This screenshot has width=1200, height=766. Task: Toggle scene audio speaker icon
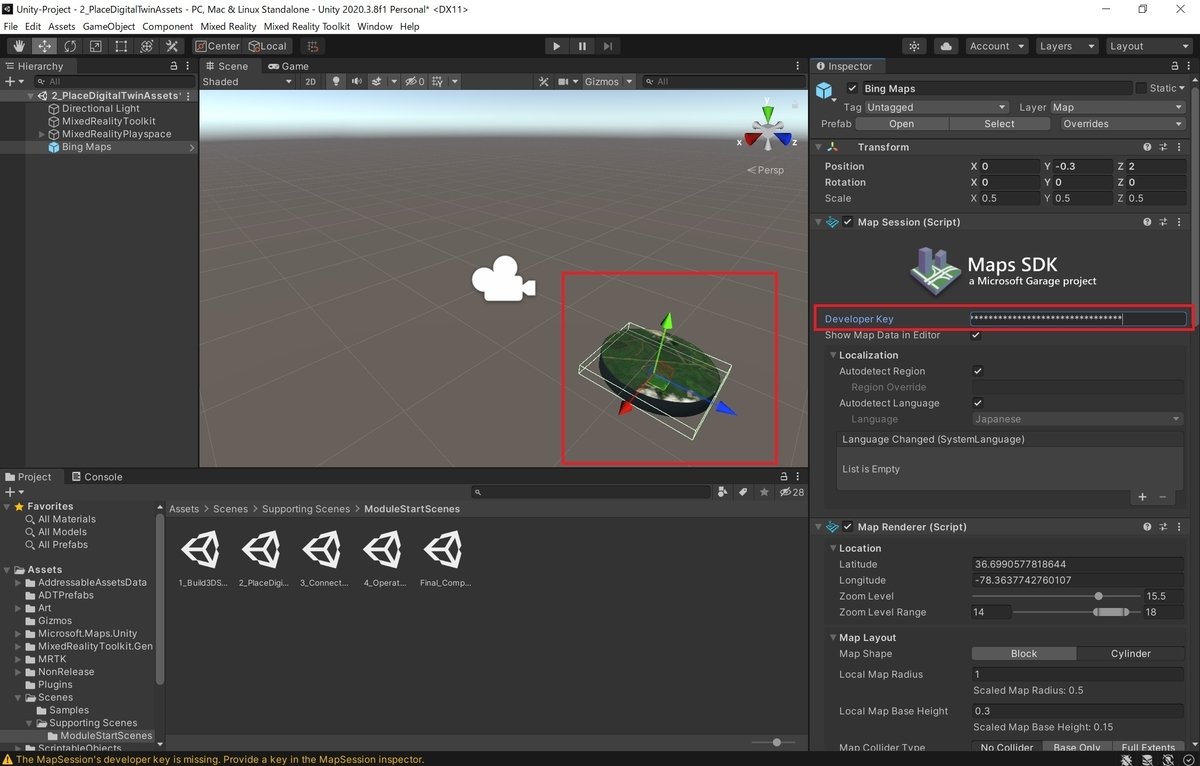point(356,81)
